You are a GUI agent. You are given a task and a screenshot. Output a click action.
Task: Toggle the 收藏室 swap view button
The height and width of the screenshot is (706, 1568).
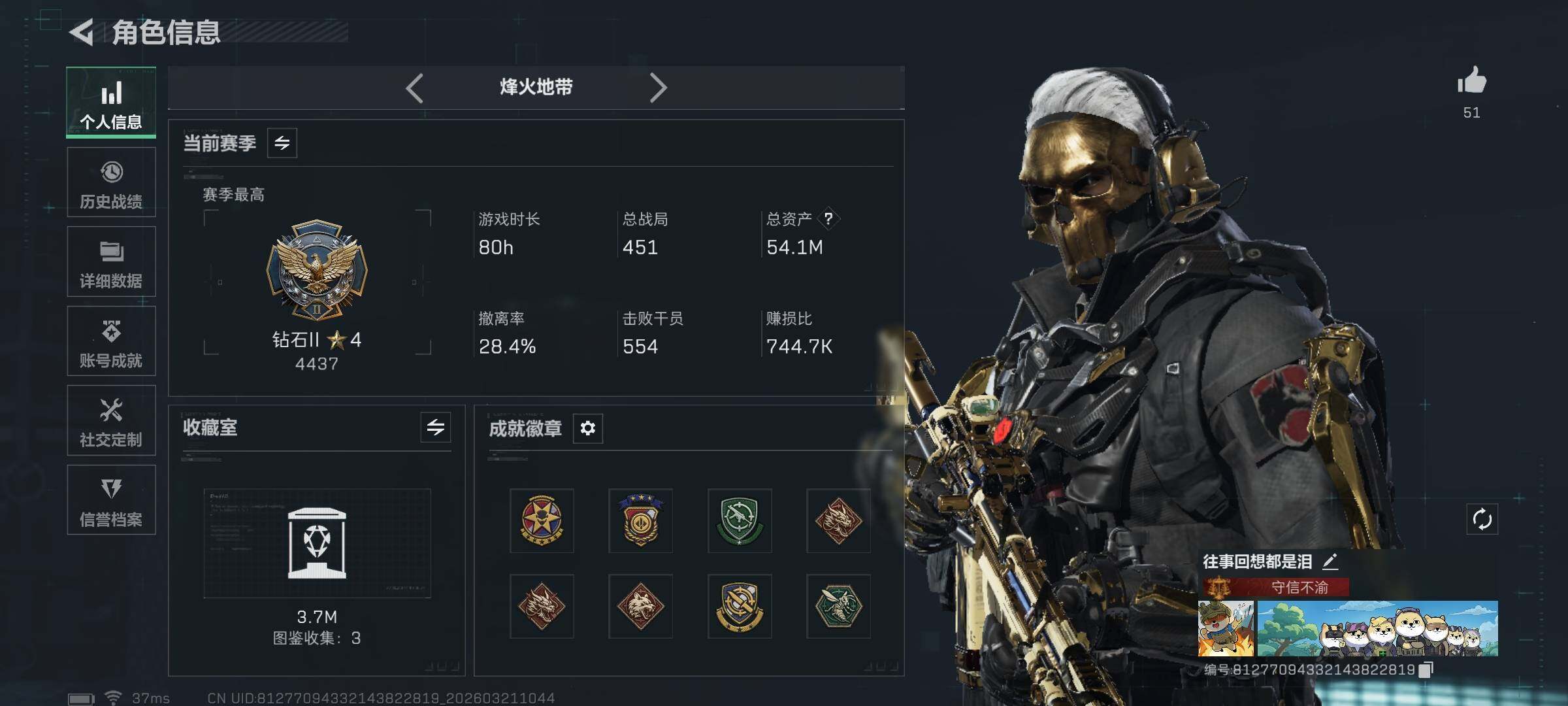pos(436,428)
